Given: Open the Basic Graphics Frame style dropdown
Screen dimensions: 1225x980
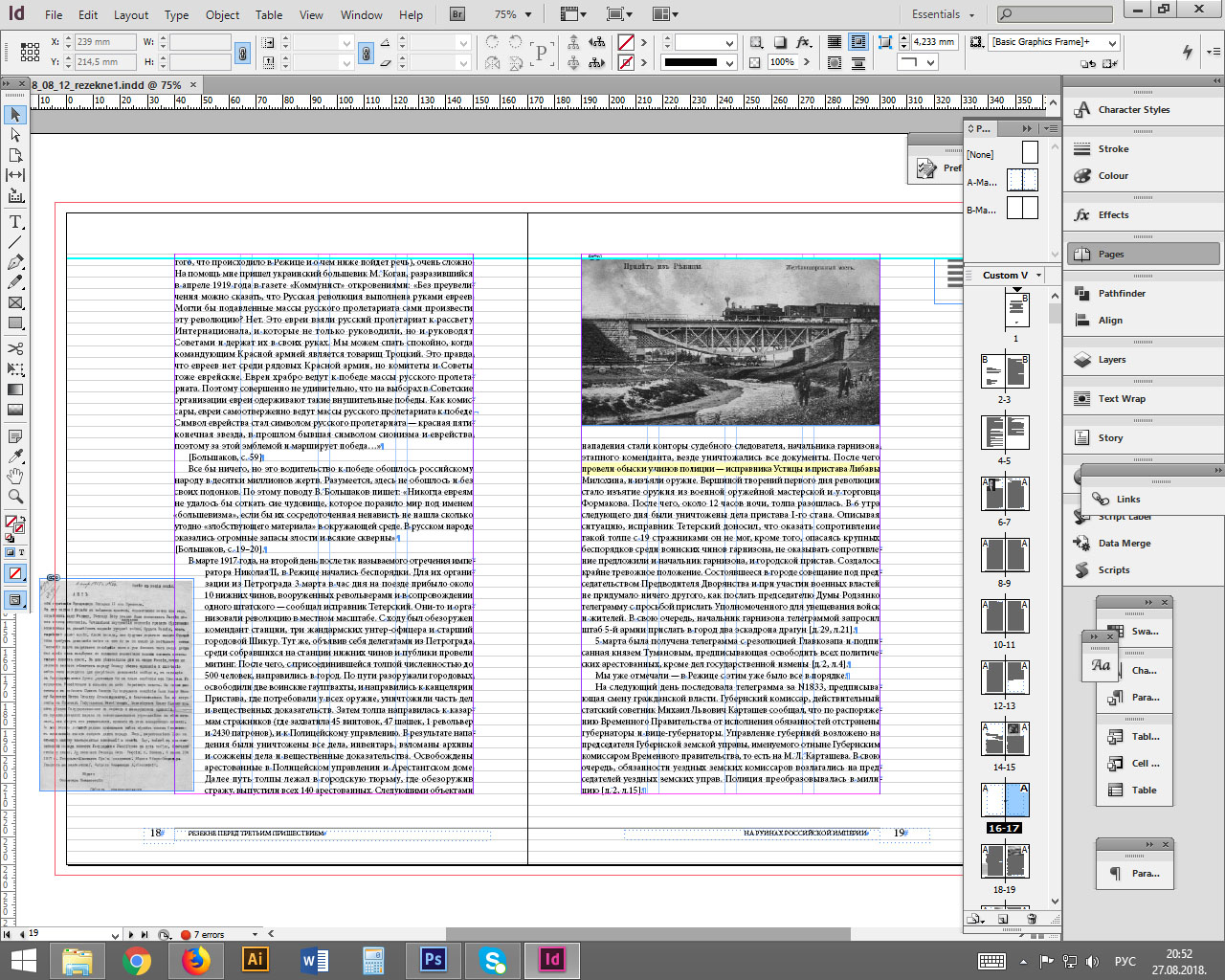Looking at the screenshot, I should click(x=1054, y=42).
